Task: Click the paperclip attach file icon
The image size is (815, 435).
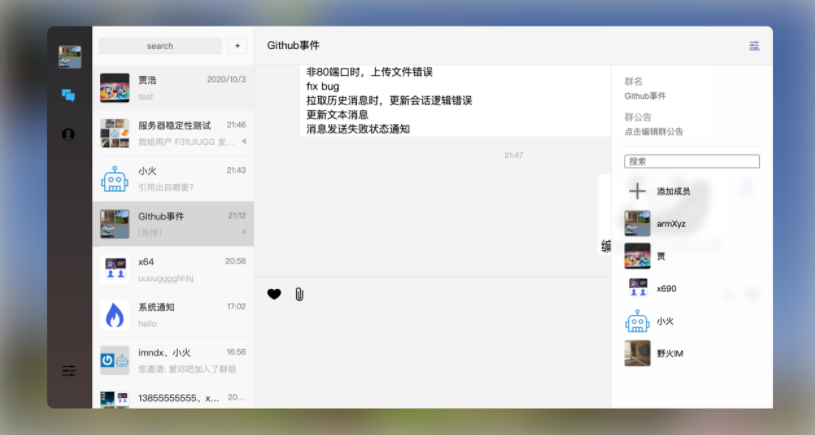Action: click(x=299, y=294)
